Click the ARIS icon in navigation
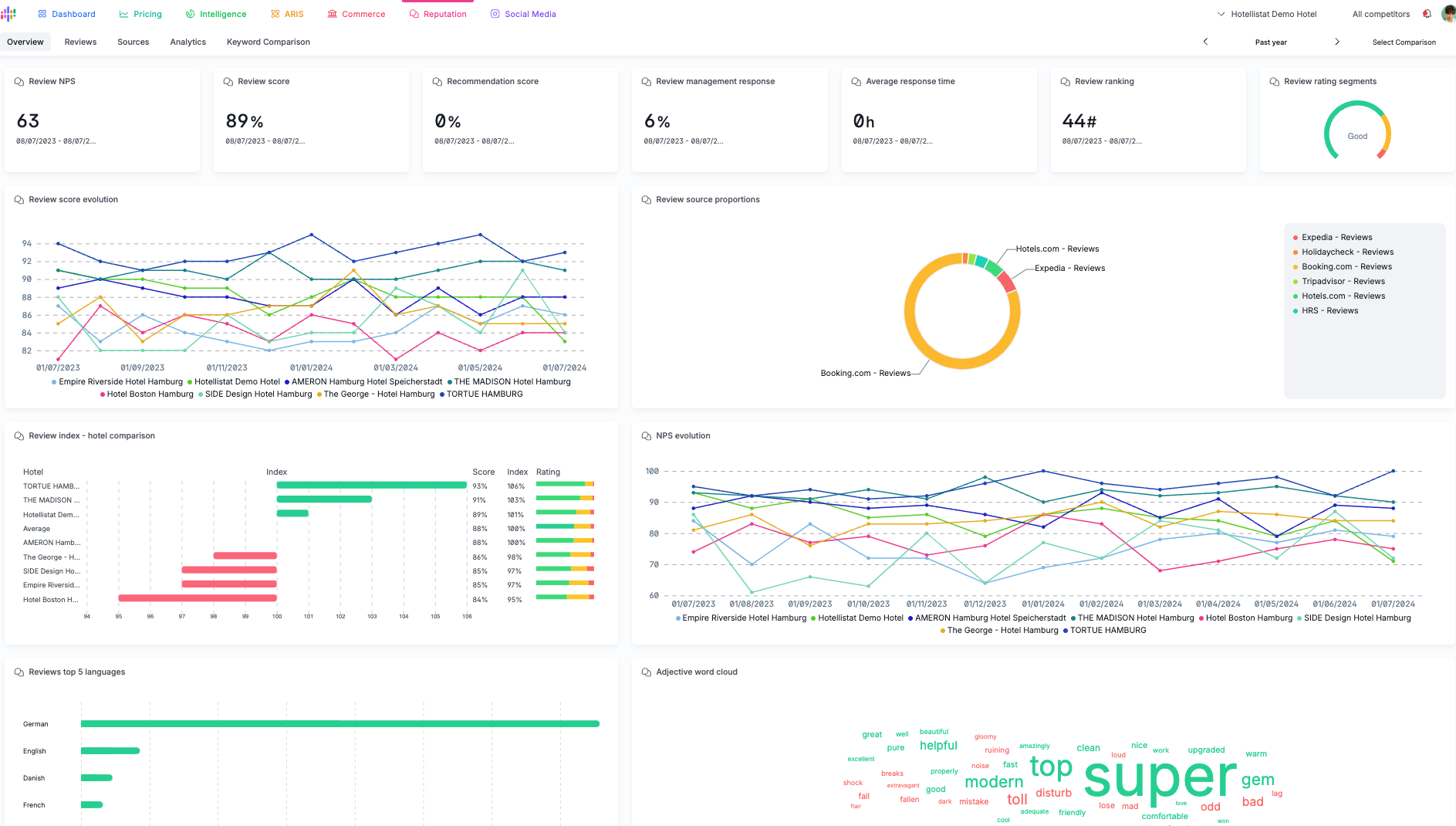 pyautogui.click(x=275, y=14)
